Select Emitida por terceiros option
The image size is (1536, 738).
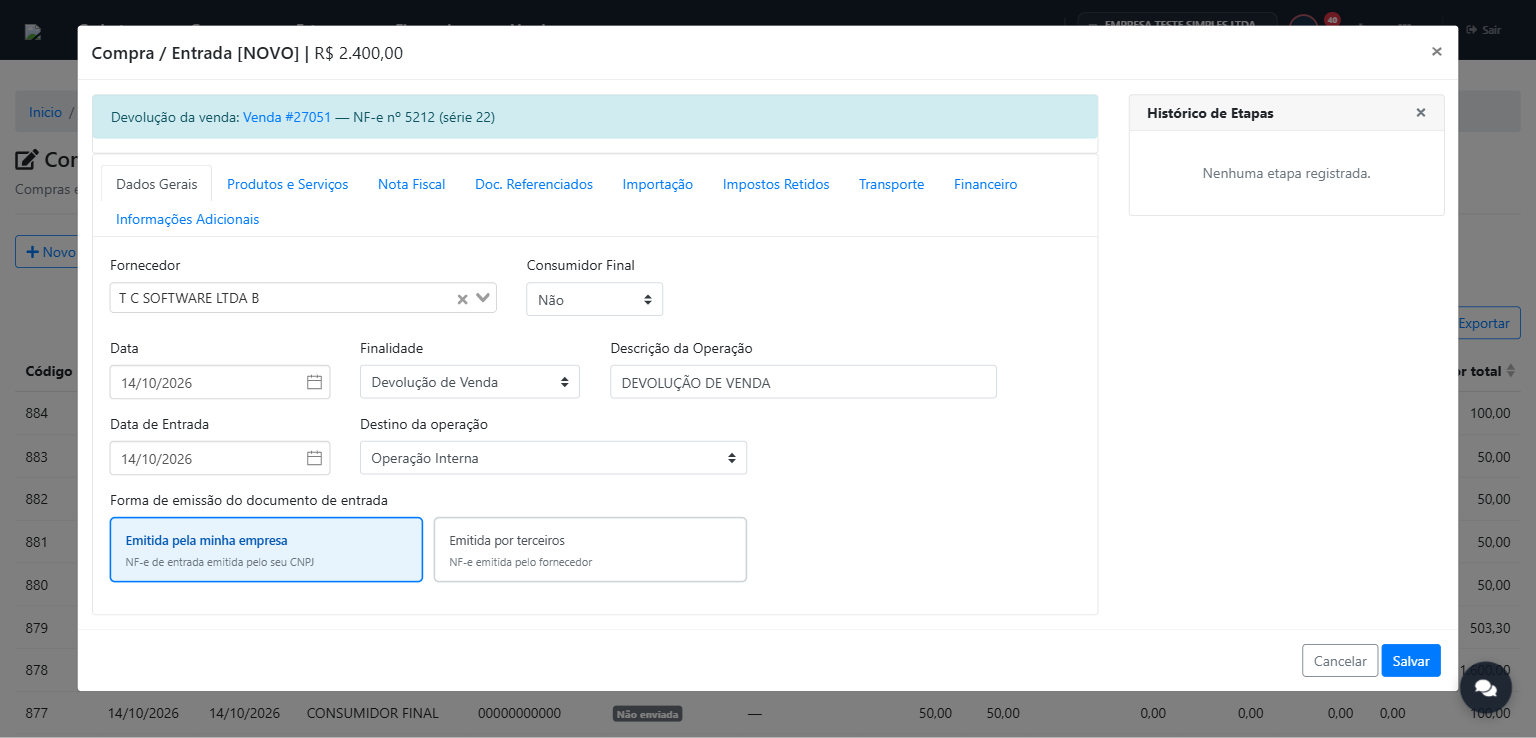[x=590, y=549]
